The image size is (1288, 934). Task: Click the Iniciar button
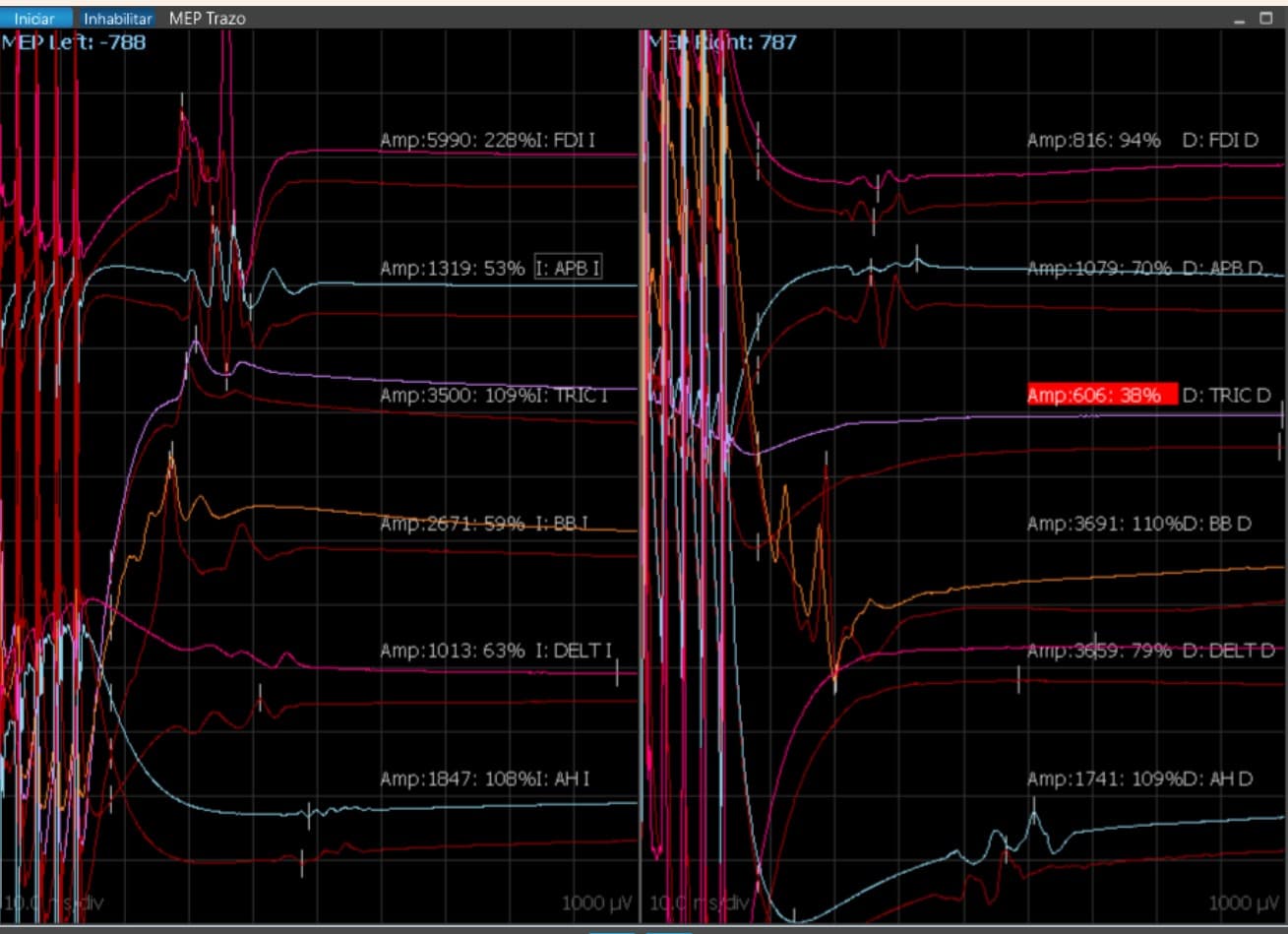pyautogui.click(x=34, y=19)
